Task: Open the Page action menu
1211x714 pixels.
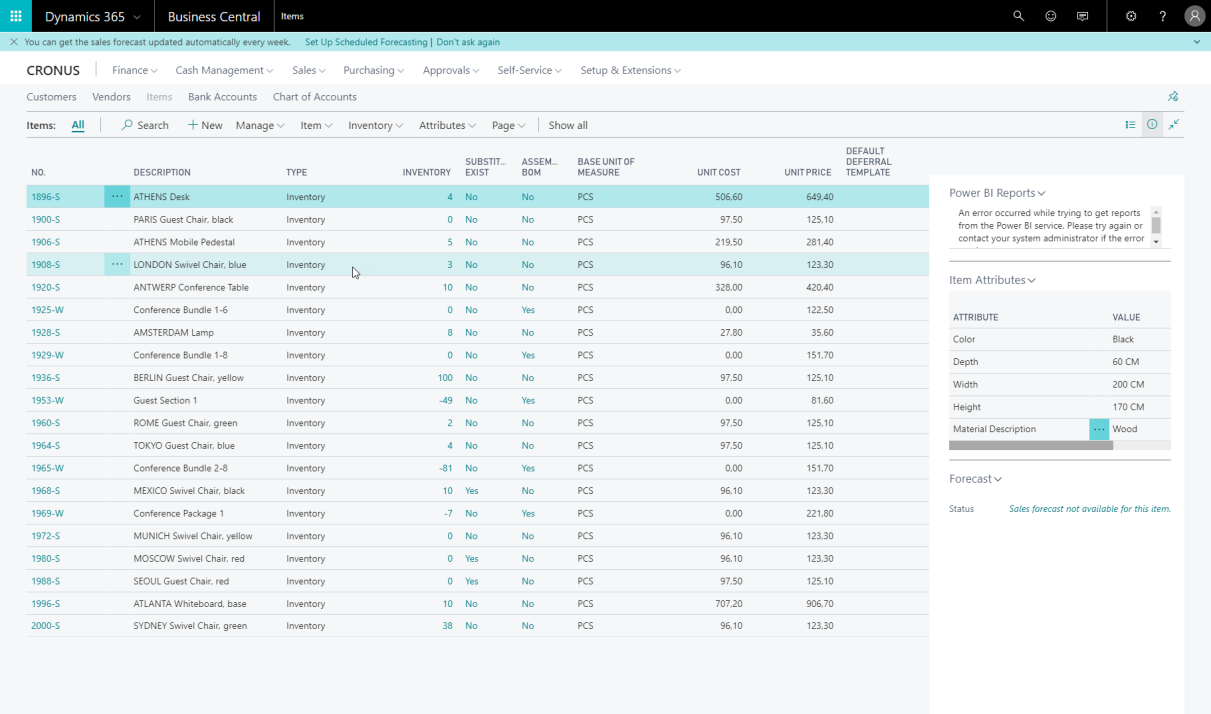Action: click(x=508, y=125)
